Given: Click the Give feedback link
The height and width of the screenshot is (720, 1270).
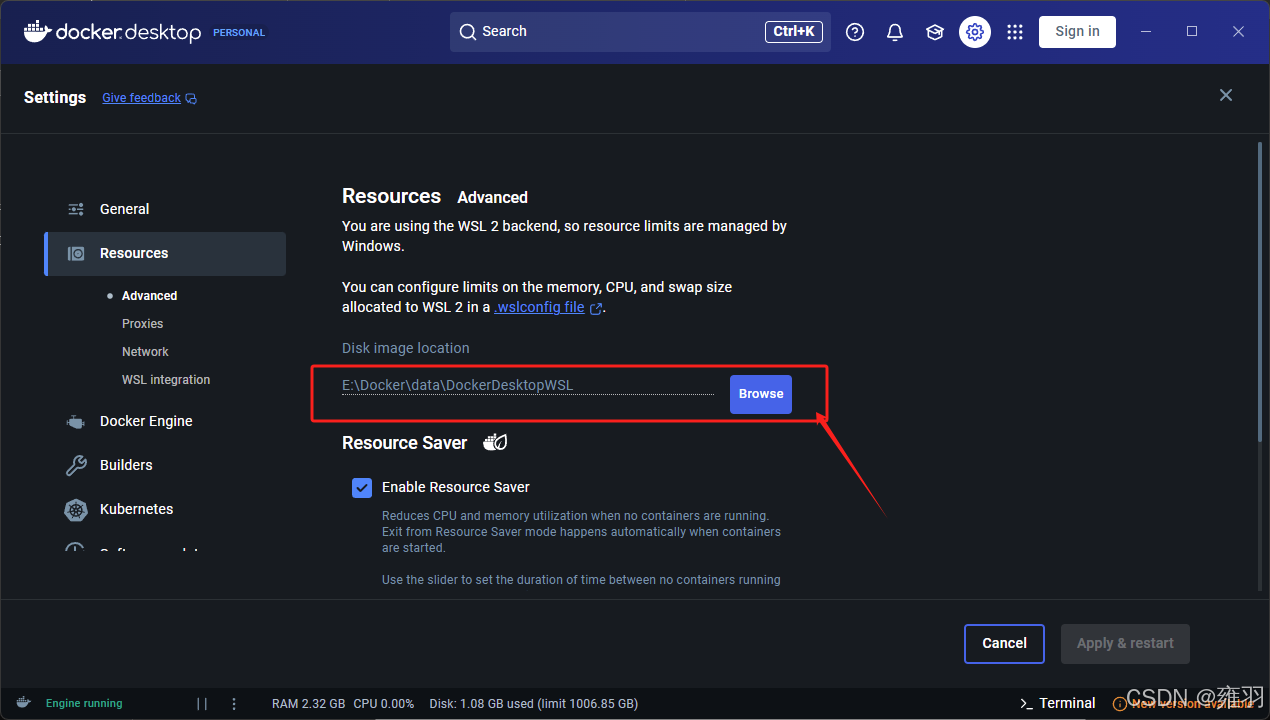Looking at the screenshot, I should [141, 98].
